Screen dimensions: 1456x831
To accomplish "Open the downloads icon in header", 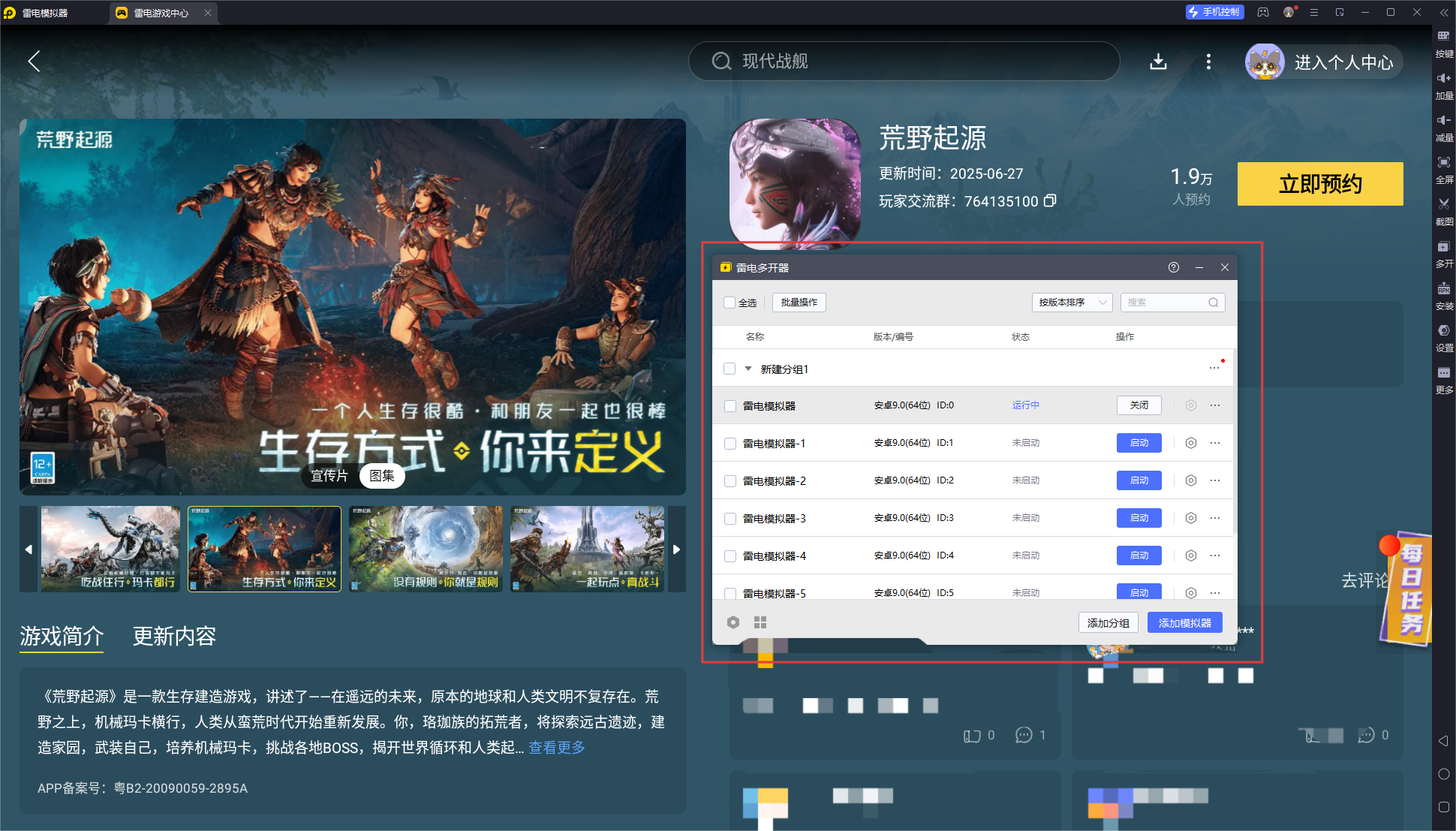I will pyautogui.click(x=1158, y=62).
